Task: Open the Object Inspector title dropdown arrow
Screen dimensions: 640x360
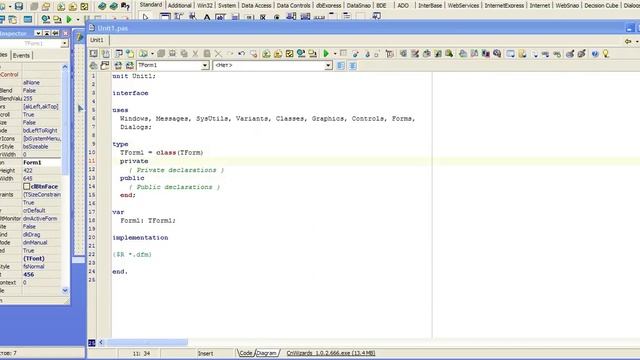Action: [x=38, y=33]
